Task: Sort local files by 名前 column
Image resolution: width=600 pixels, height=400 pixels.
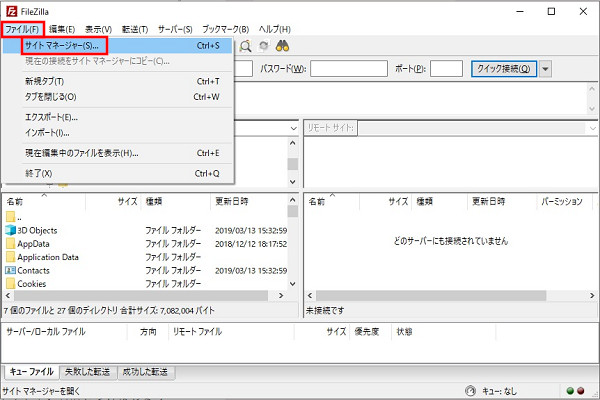Action: tap(44, 201)
